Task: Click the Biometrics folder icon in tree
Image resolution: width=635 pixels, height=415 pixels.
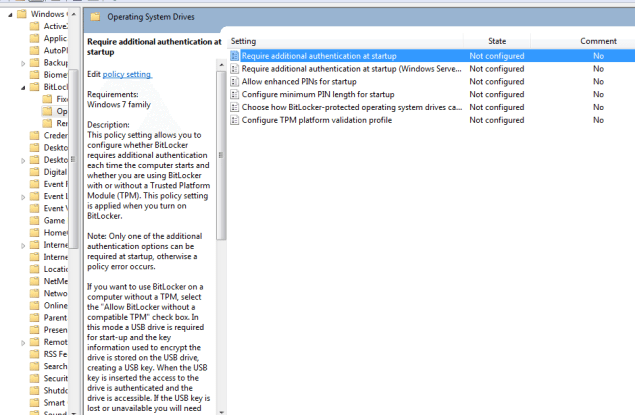Action: point(35,75)
